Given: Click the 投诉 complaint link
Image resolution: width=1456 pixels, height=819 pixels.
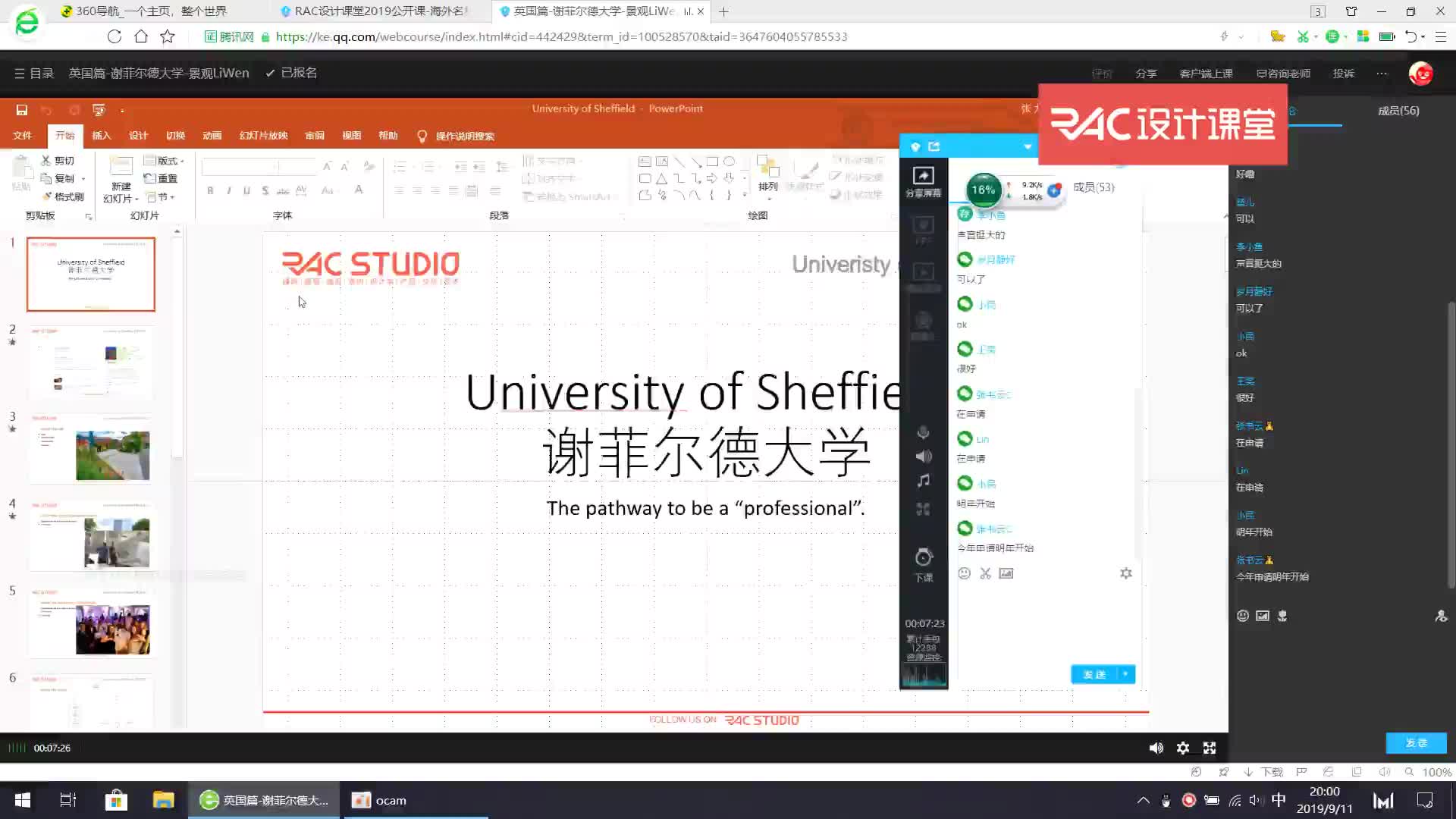Looking at the screenshot, I should pos(1343,74).
